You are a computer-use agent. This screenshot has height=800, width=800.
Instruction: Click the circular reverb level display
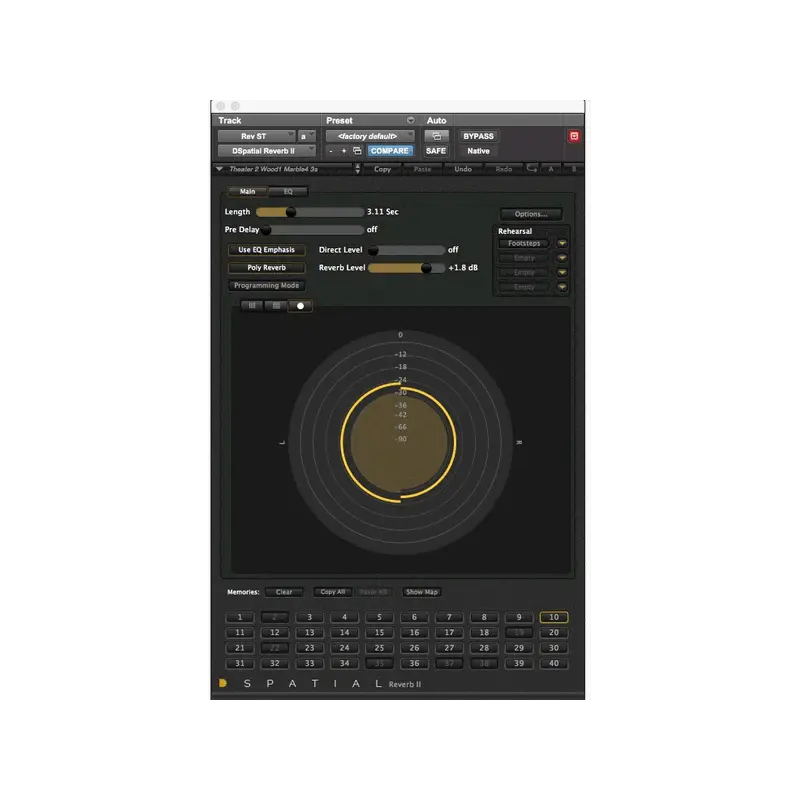(400, 442)
